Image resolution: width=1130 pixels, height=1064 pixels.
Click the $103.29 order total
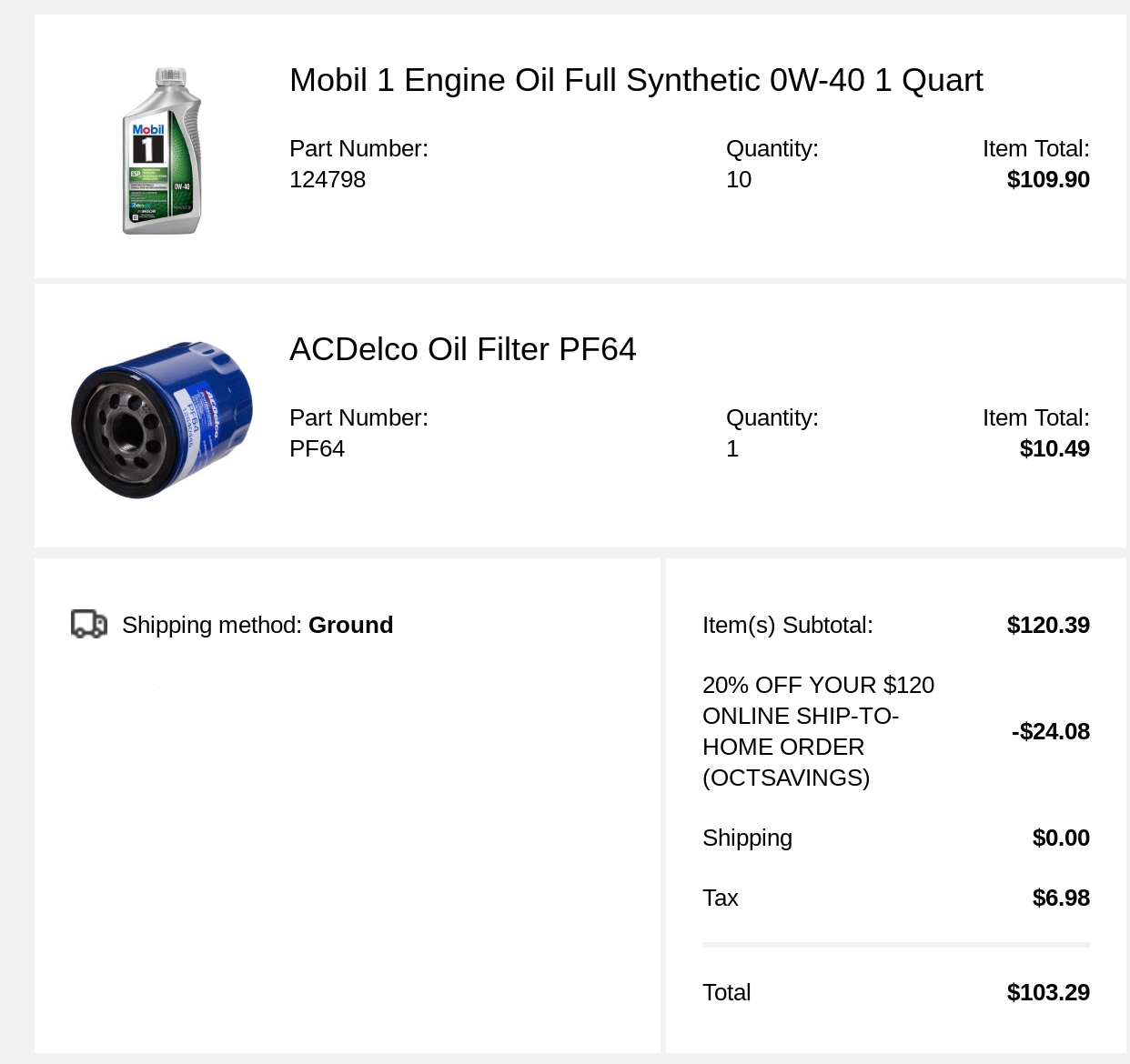[x=1048, y=992]
